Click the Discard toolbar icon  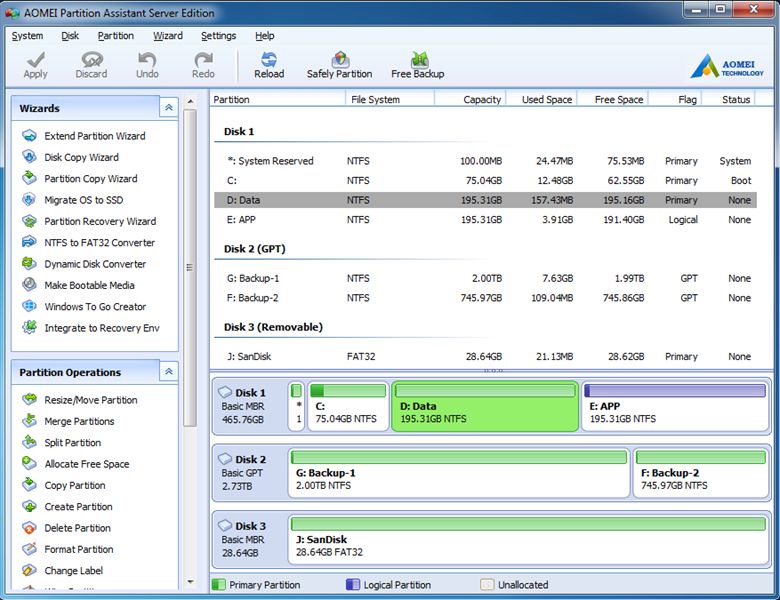click(x=92, y=59)
